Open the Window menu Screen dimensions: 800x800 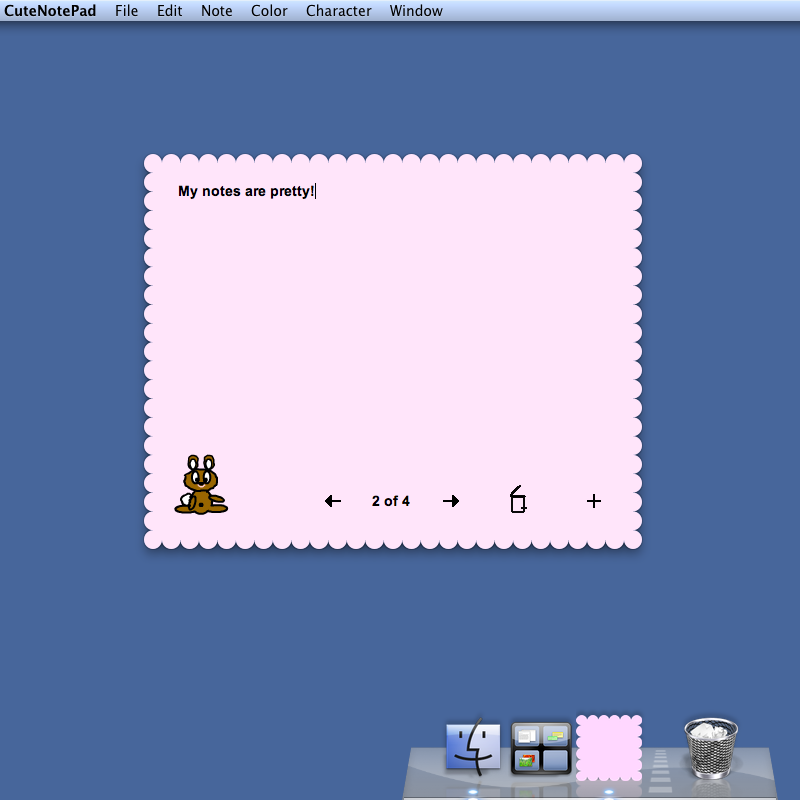click(416, 11)
